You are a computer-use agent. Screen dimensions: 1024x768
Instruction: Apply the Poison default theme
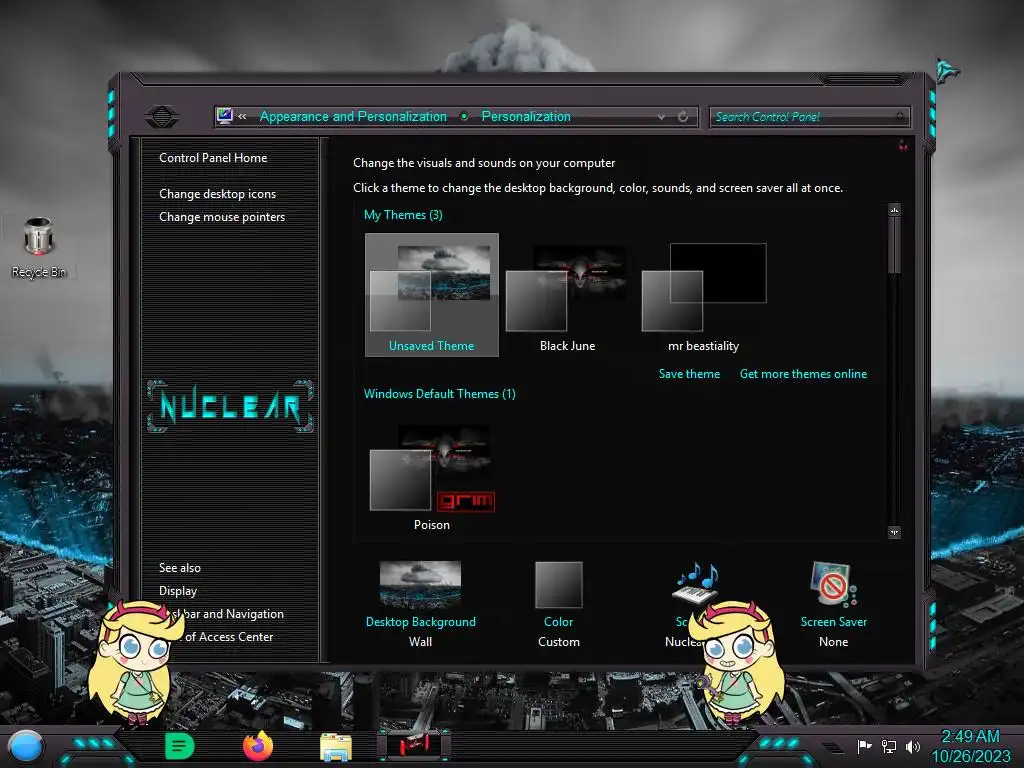(x=432, y=477)
